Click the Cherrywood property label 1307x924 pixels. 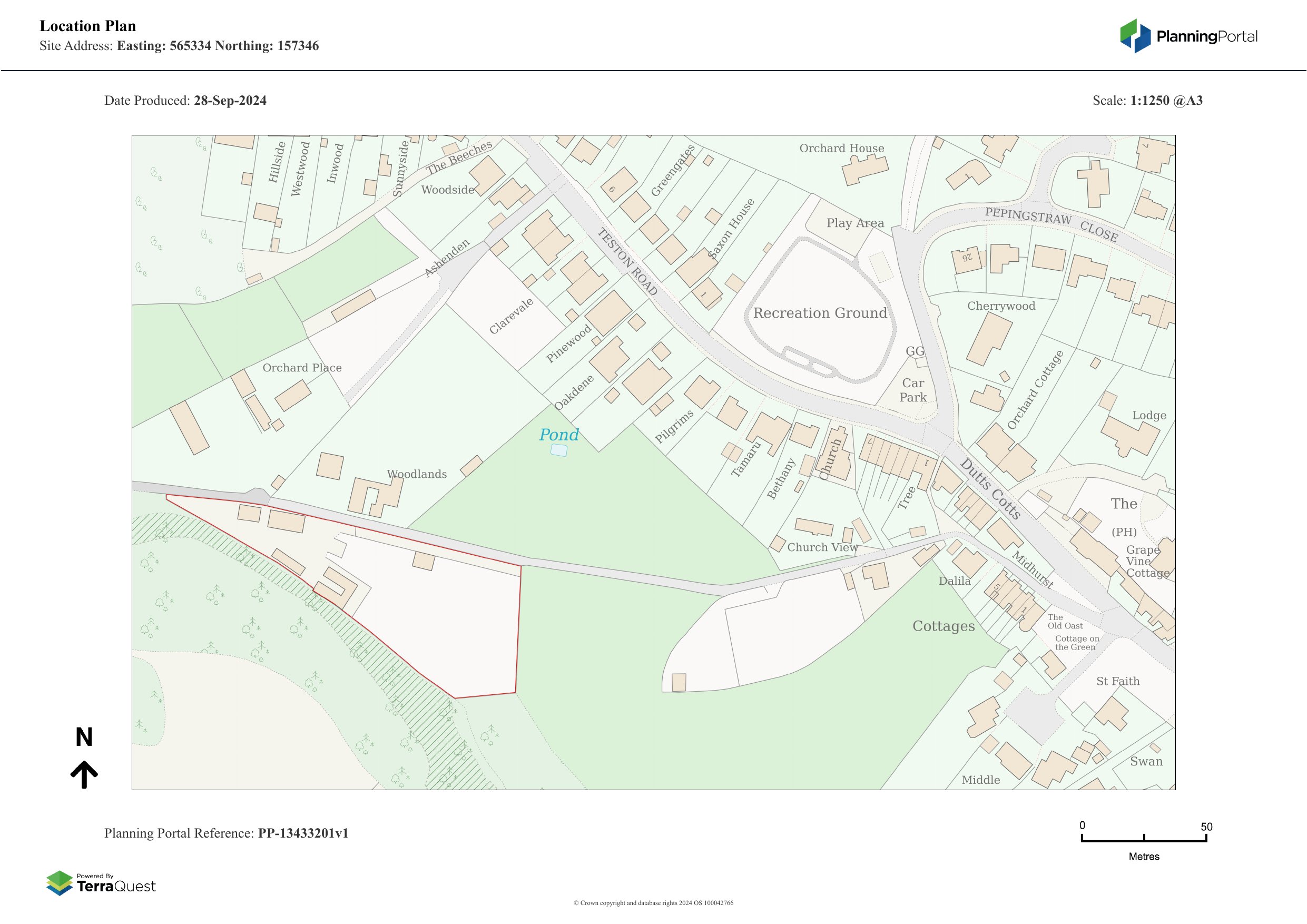(x=1001, y=306)
